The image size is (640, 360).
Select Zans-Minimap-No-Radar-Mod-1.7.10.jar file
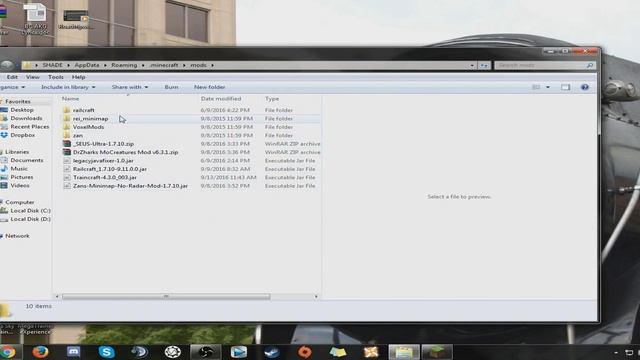(130, 186)
